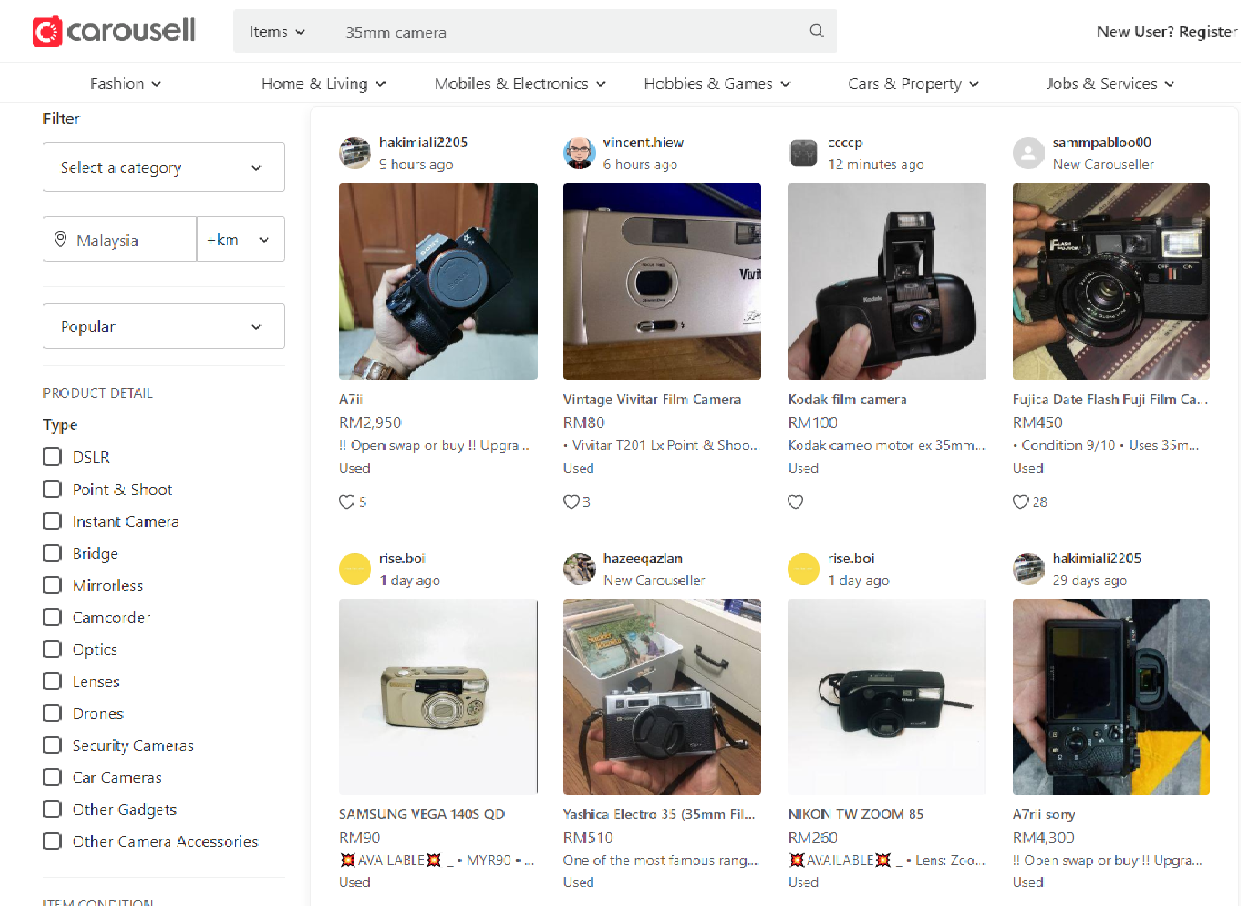The width and height of the screenshot is (1241, 906).
Task: Open the Kodak film camera listing title
Action: coord(847,399)
